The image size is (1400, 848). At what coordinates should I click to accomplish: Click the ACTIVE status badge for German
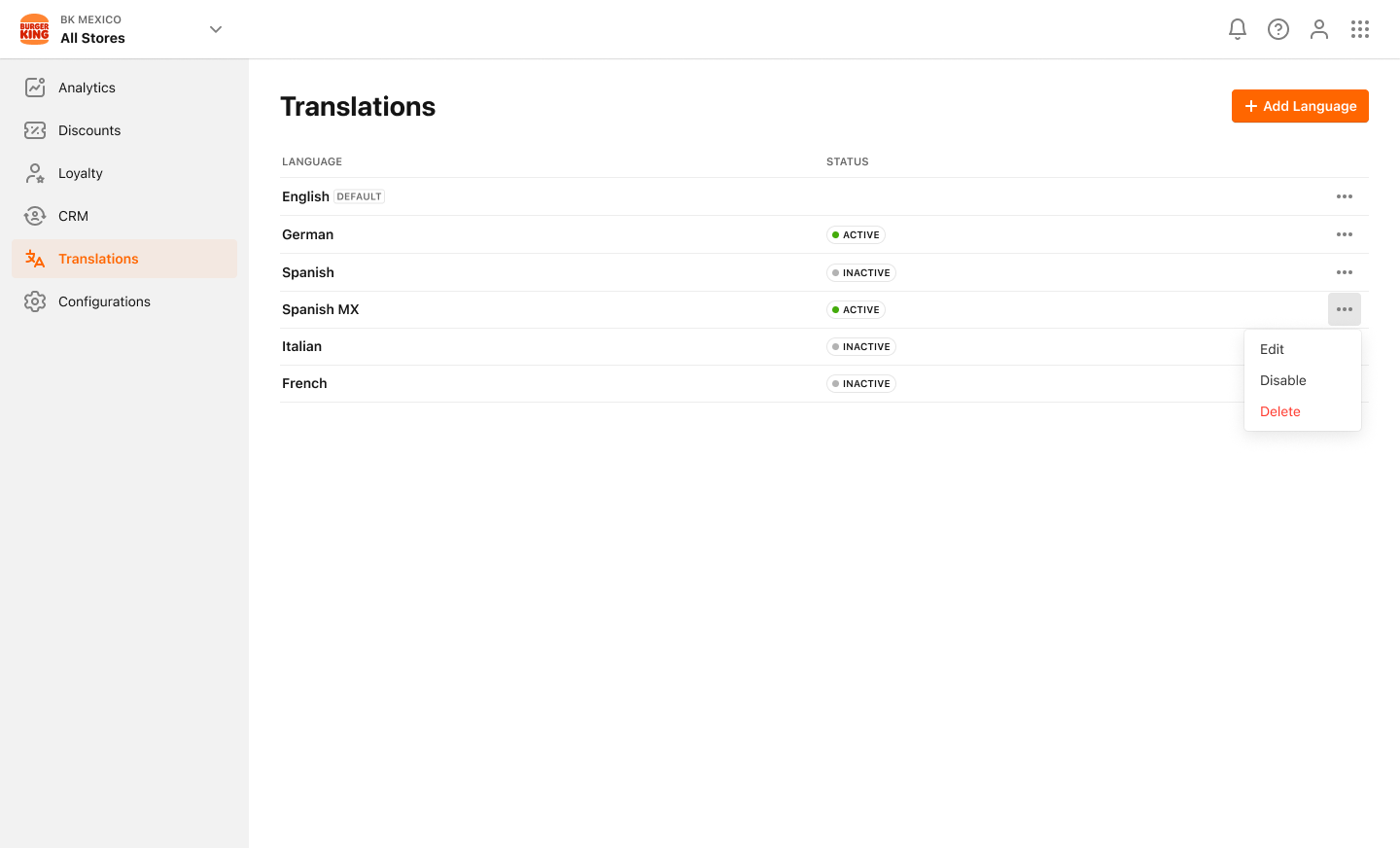[x=856, y=234]
